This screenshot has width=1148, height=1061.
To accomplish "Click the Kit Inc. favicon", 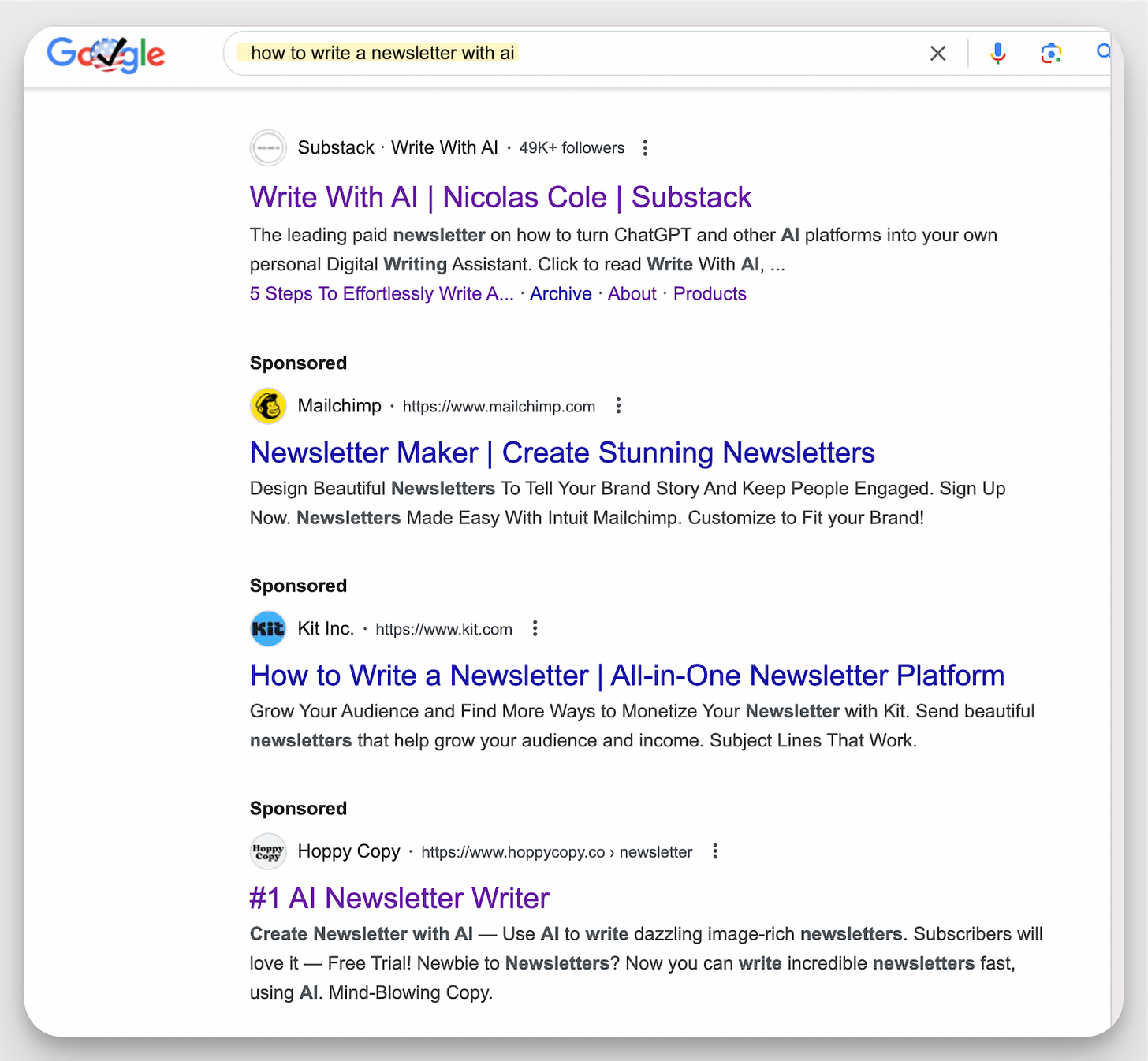I will click(268, 629).
